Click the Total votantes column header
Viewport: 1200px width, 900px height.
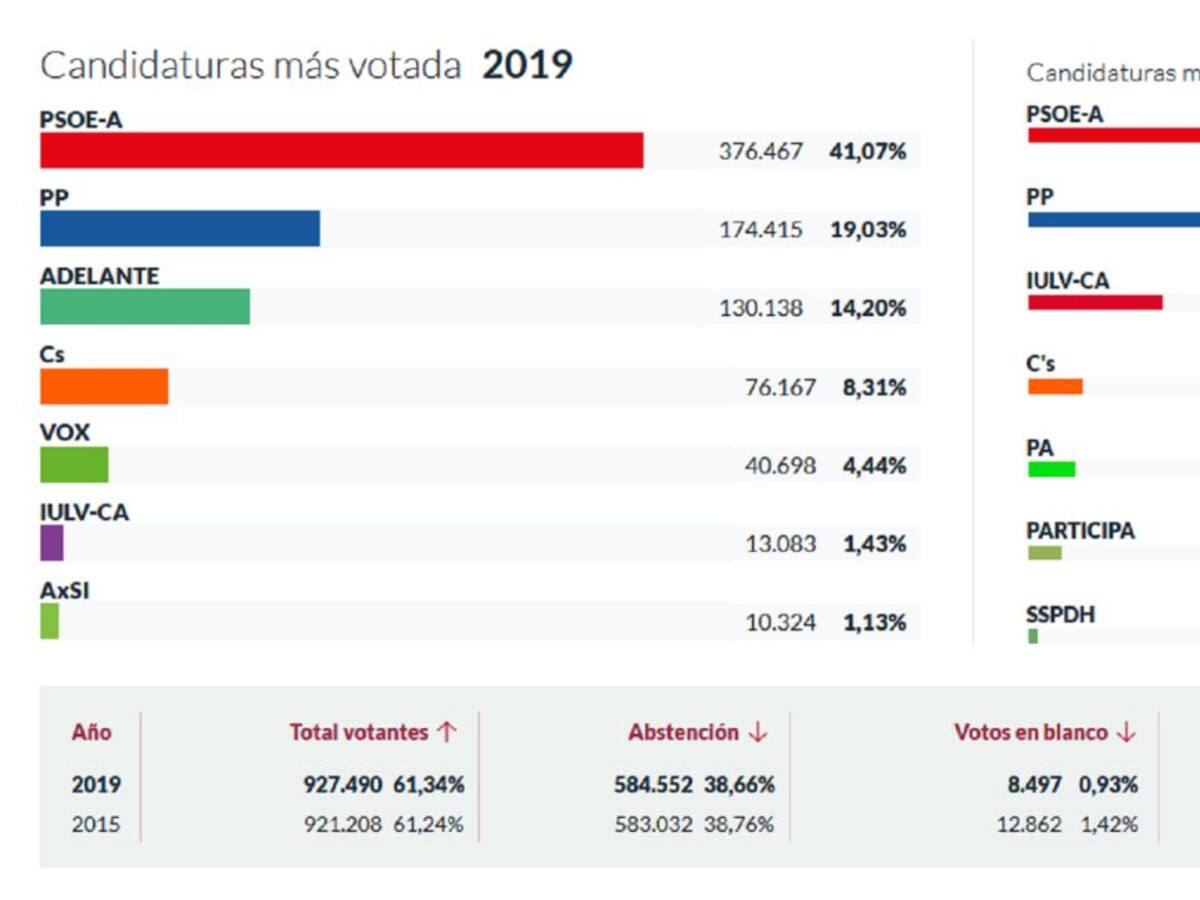coord(359,732)
